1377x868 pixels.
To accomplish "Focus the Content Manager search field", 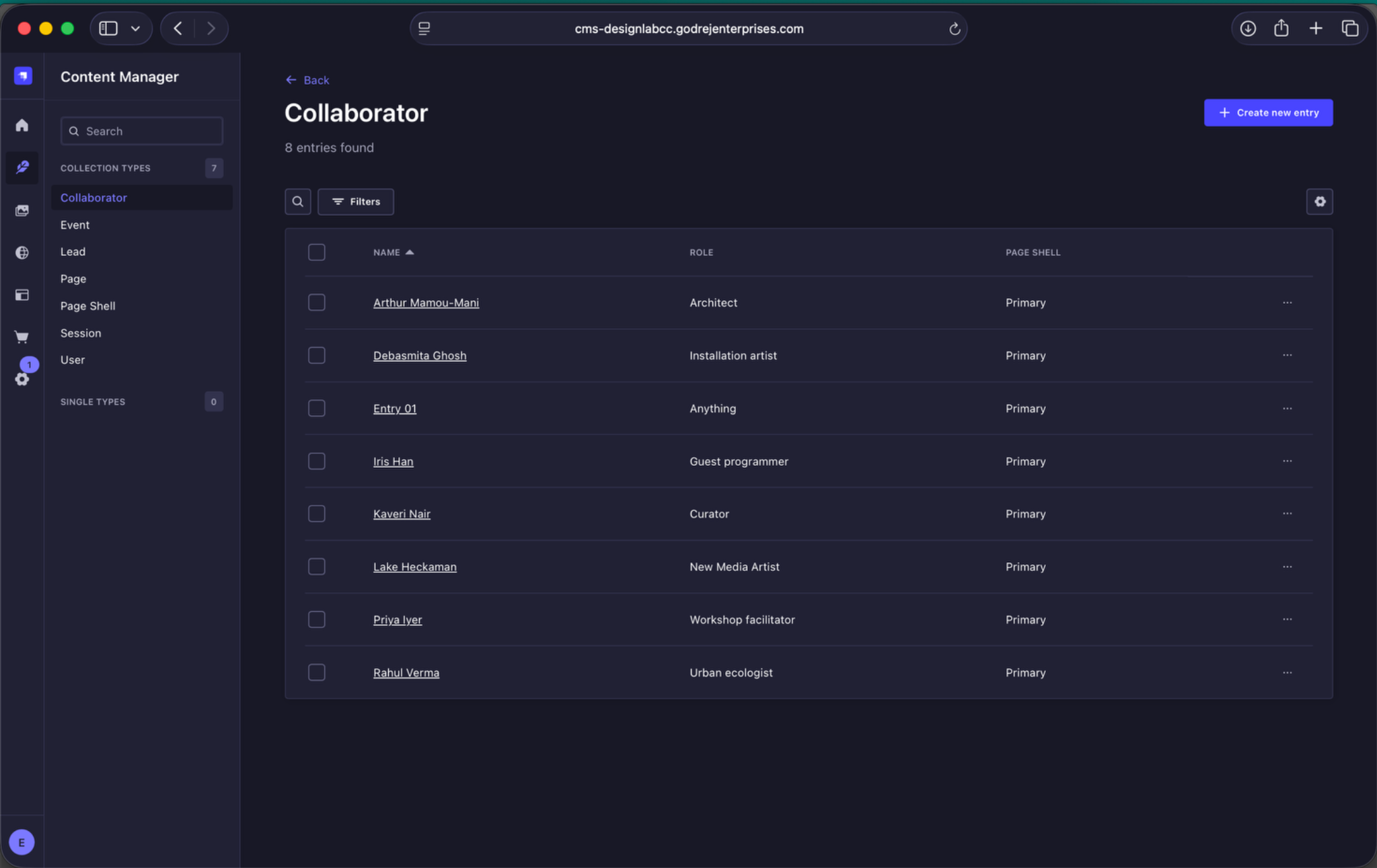I will coord(142,131).
